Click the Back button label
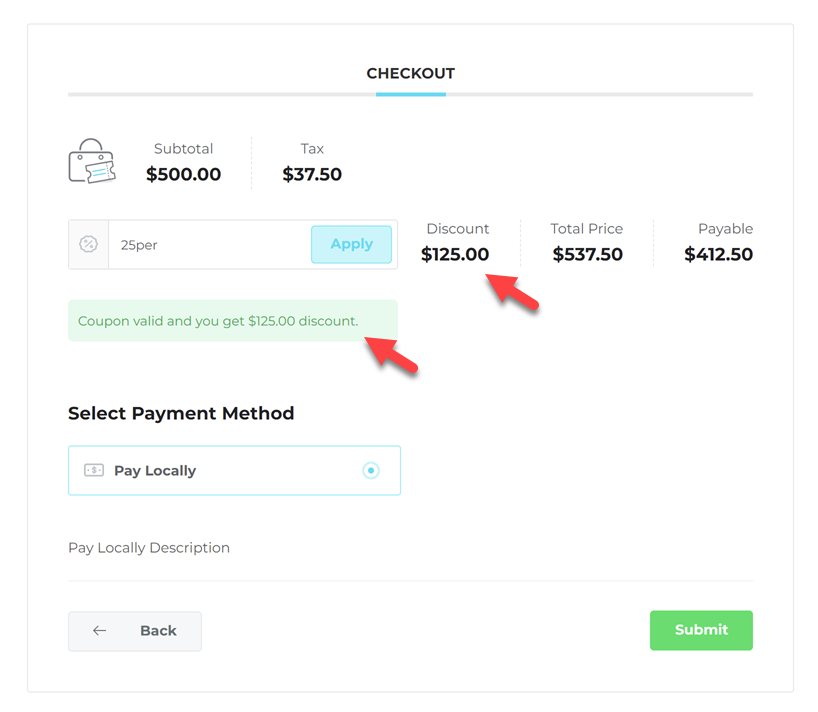 tap(158, 631)
